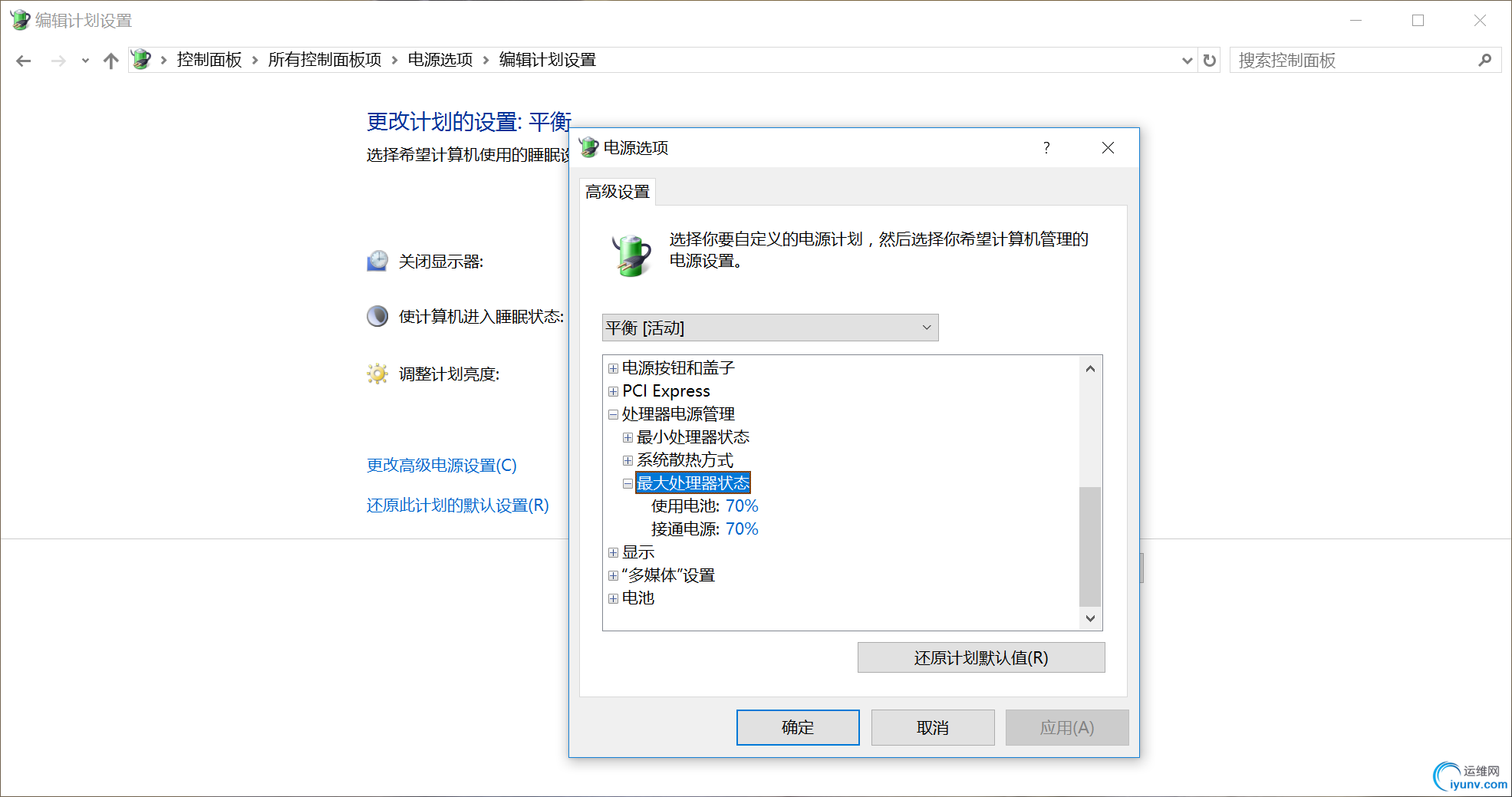The height and width of the screenshot is (797, 1512).
Task: Click the search magnifier icon
Action: 1484,60
